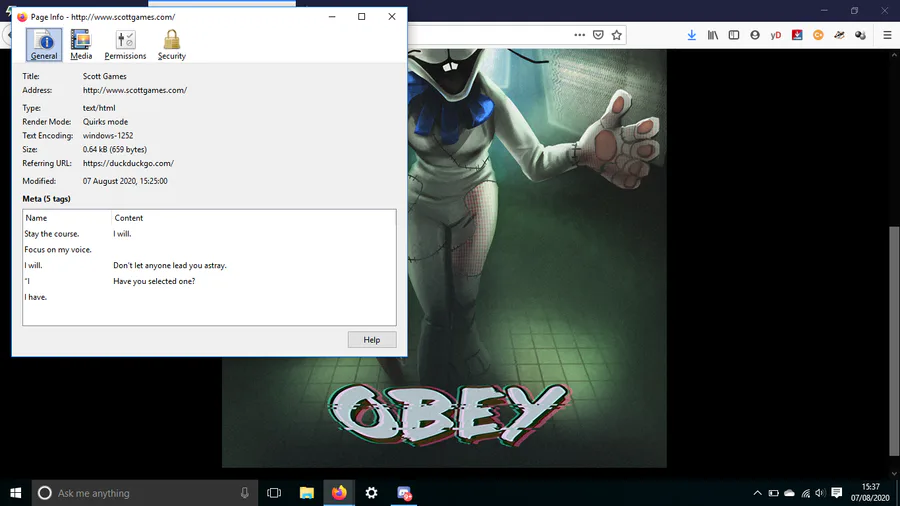Image resolution: width=900 pixels, height=506 pixels.
Task: Select the 'Don't let anyone lead you astray.' cell
Action: [x=170, y=265]
